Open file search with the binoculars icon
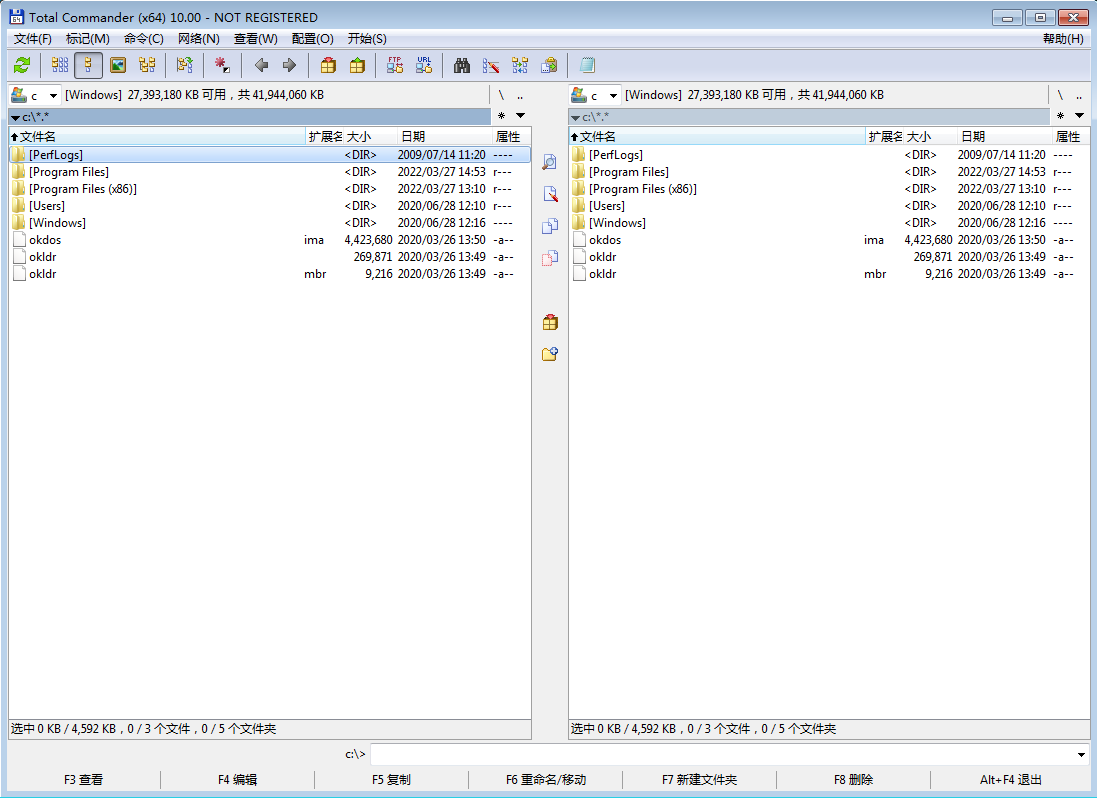 pyautogui.click(x=462, y=66)
